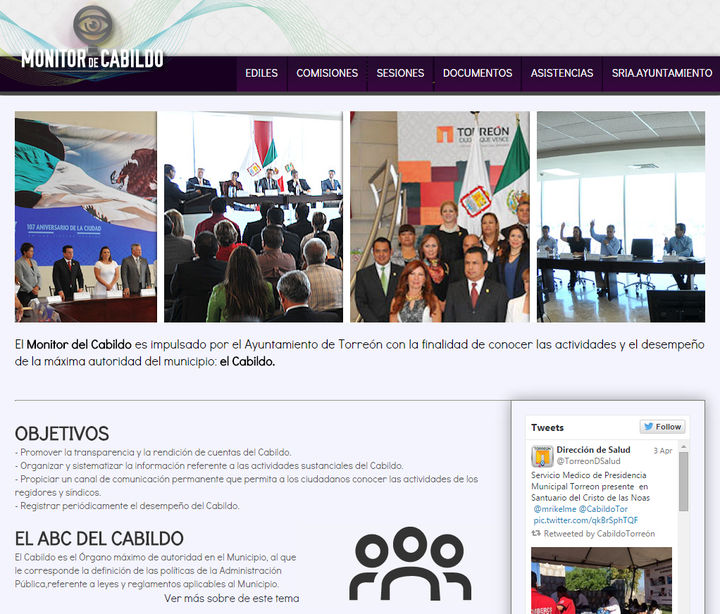Go to the SESIONES section
This screenshot has width=720, height=614.
[x=400, y=73]
